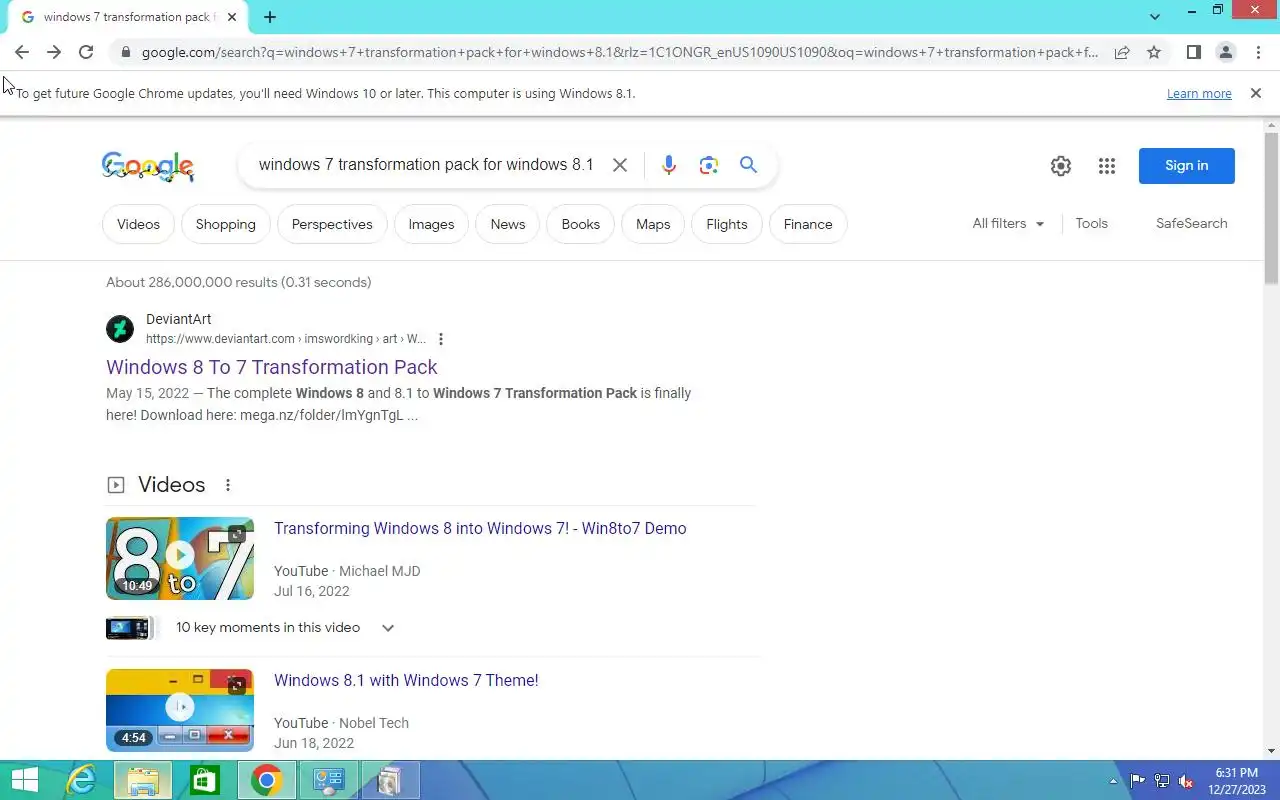Clear the search query
Screen dimensions: 1280x800
(x=620, y=165)
